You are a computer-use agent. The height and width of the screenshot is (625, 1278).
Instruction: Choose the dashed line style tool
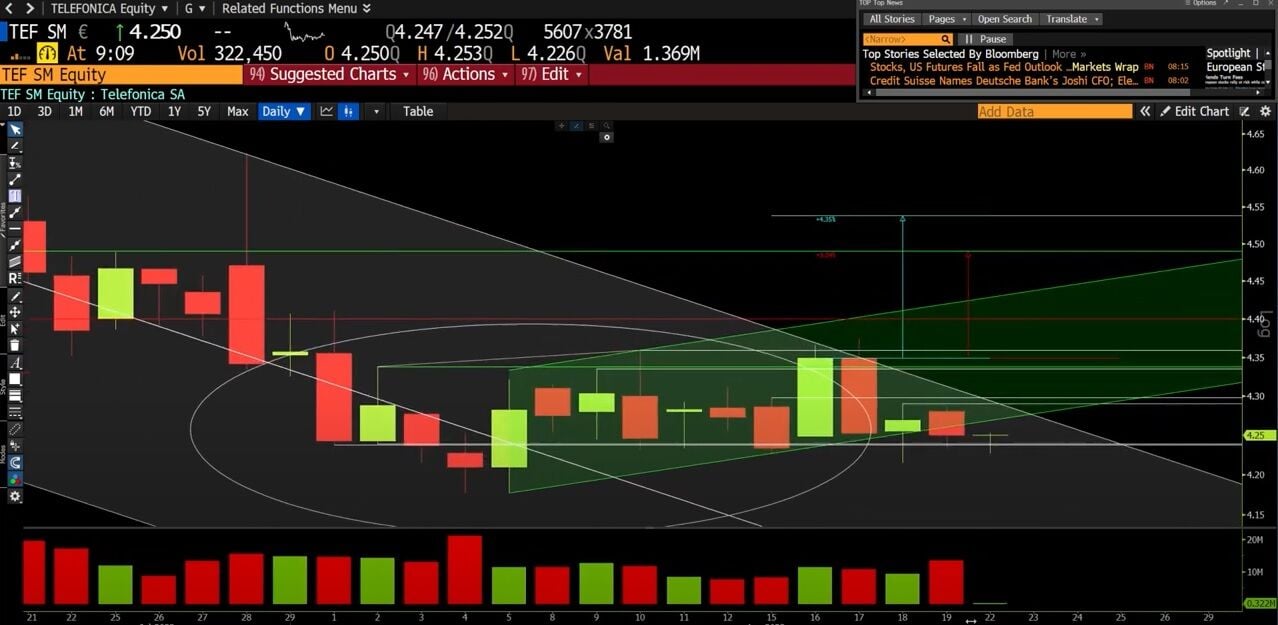[15, 411]
